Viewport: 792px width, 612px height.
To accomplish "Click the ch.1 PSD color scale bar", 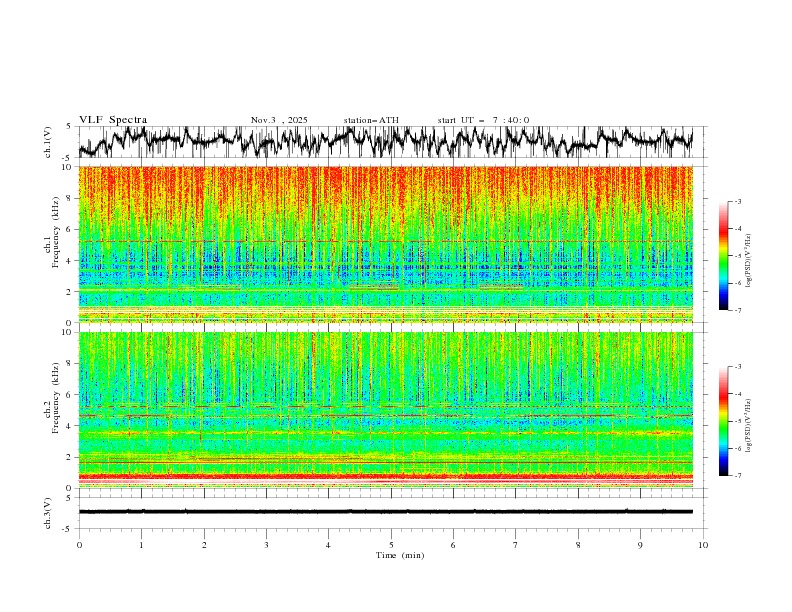I will coord(723,256).
